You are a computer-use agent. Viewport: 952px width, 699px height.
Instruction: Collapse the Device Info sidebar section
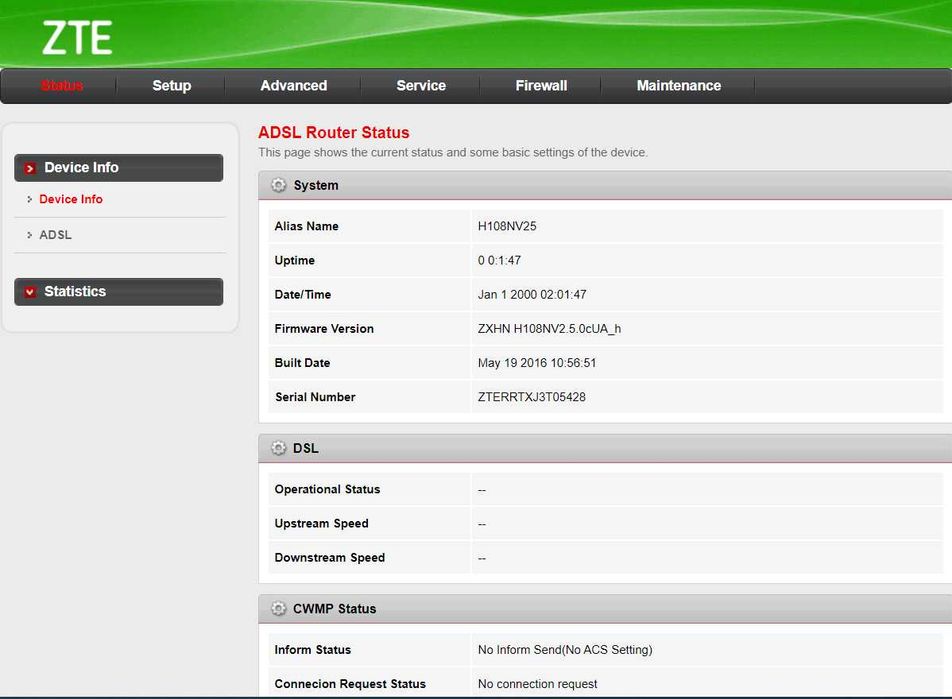118,168
